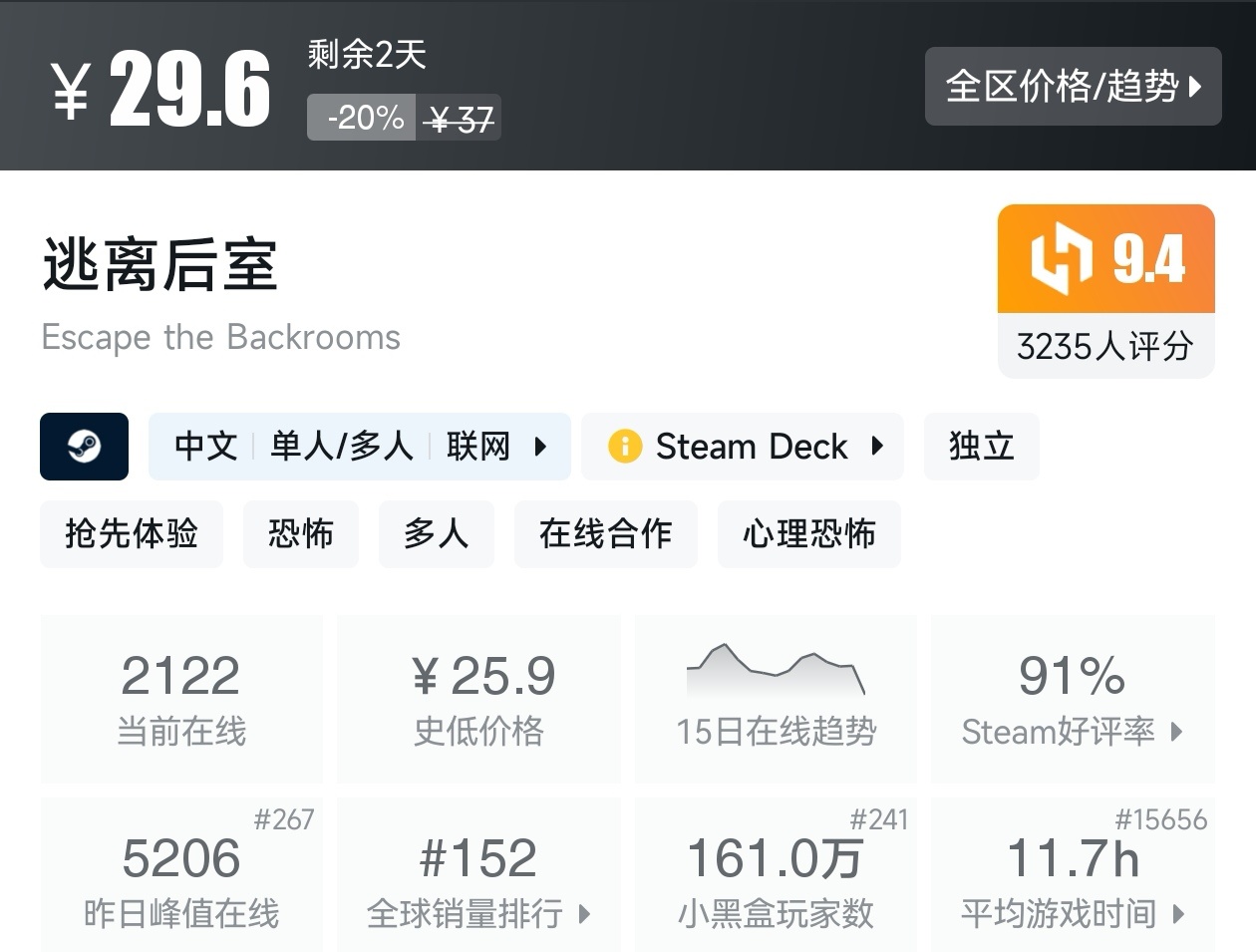Open the 3235人评分 rating count
Image resolution: width=1256 pixels, height=952 pixels.
(x=1105, y=346)
